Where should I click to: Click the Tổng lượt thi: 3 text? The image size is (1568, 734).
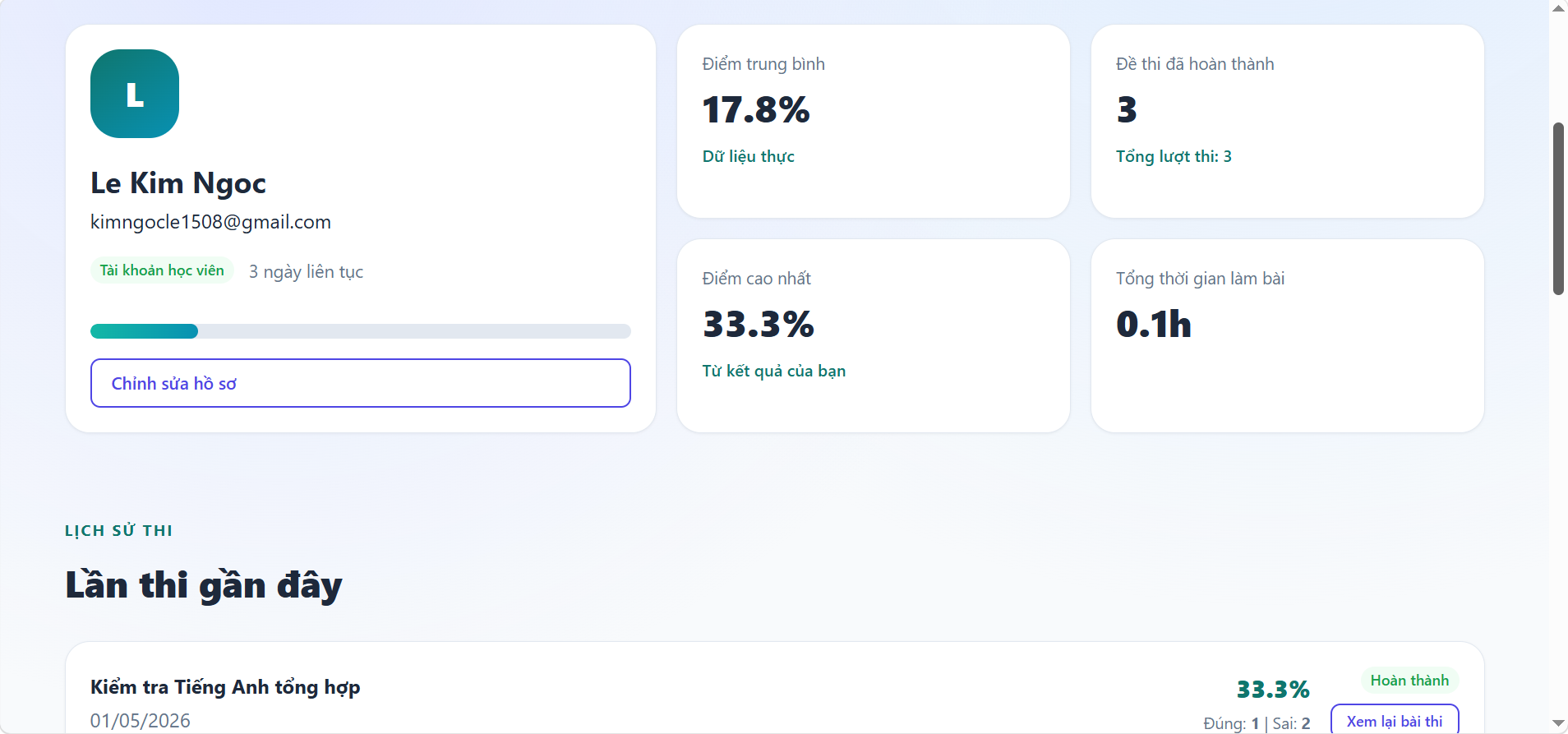coord(1174,156)
